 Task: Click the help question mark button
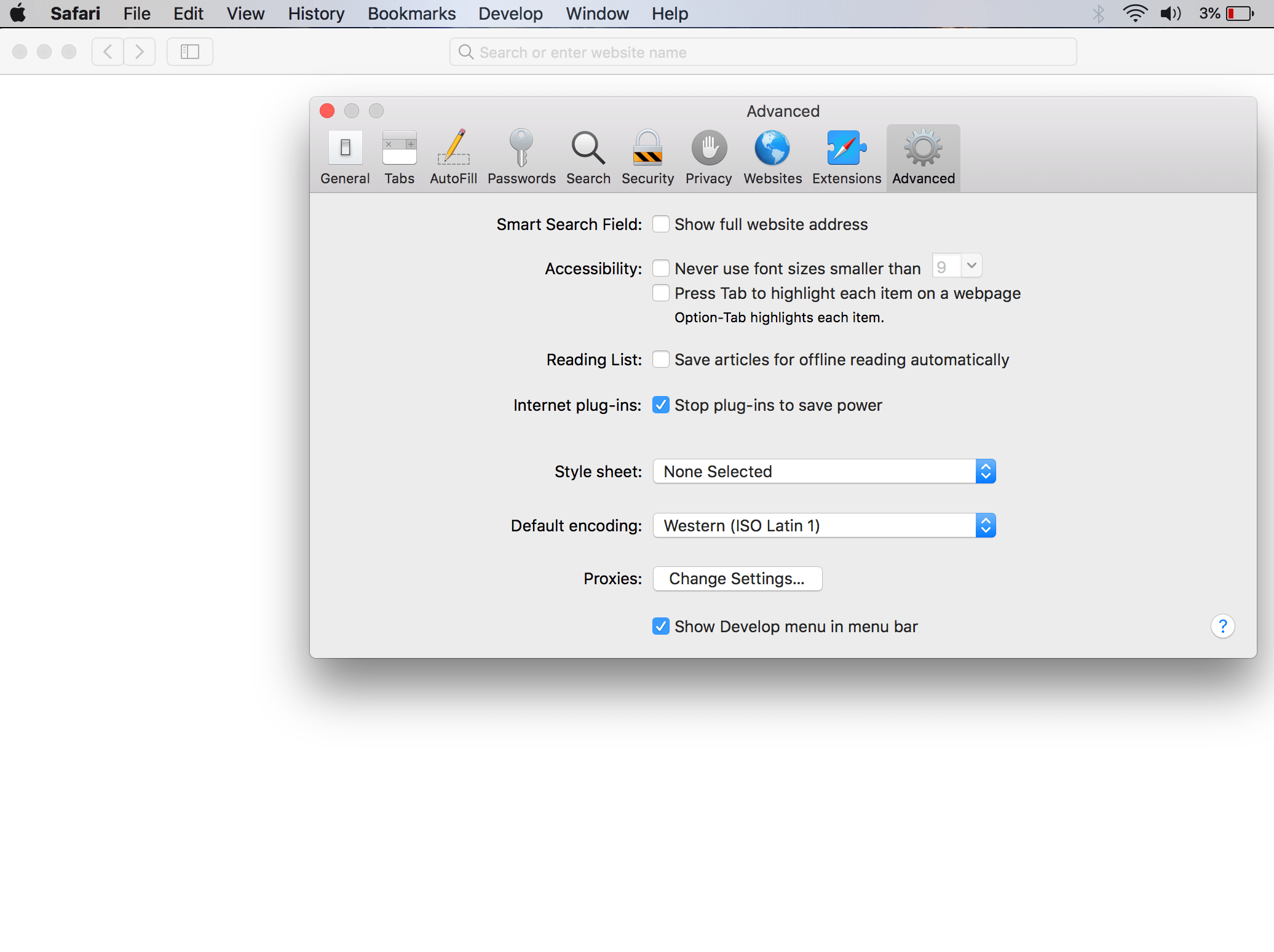point(1223,626)
